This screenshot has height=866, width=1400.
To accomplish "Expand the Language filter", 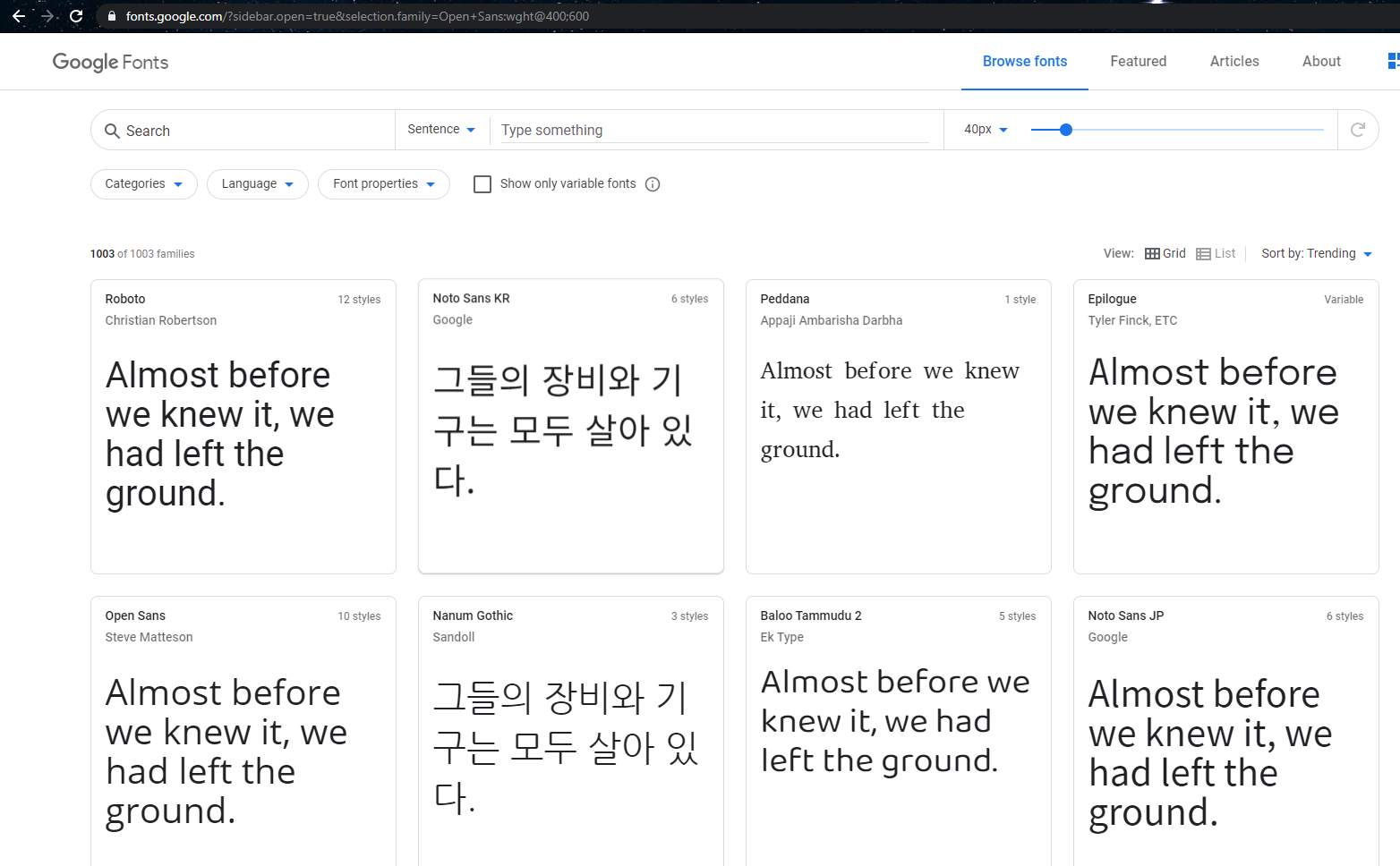I will [258, 184].
